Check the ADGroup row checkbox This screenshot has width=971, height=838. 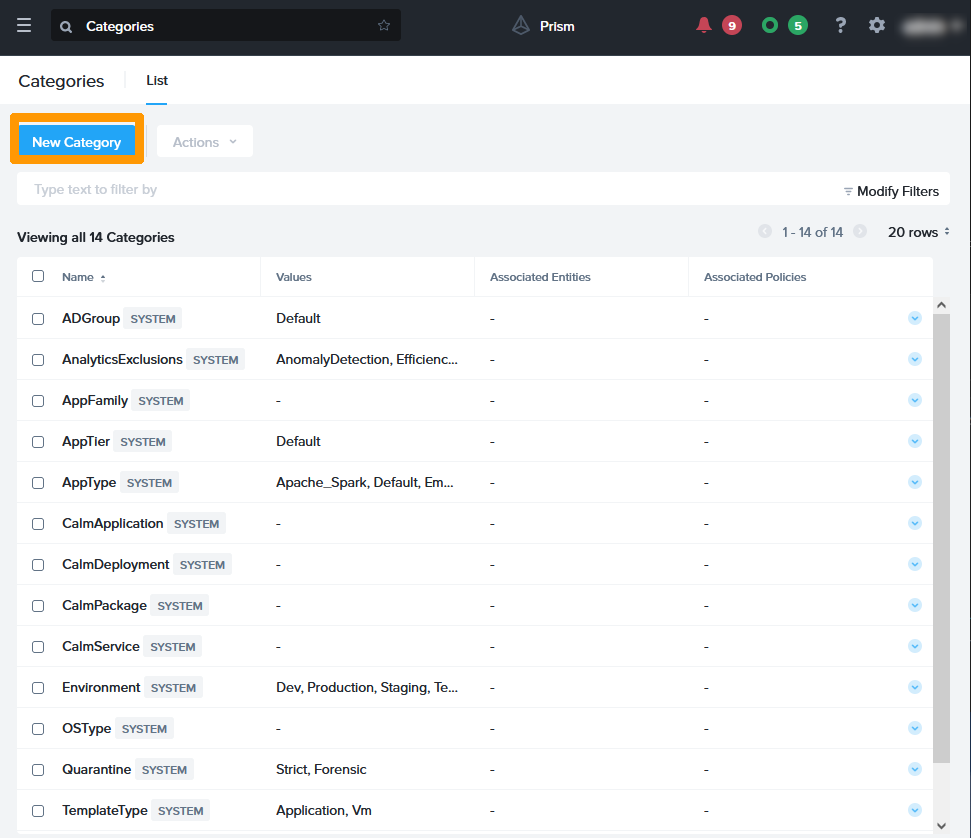[38, 319]
